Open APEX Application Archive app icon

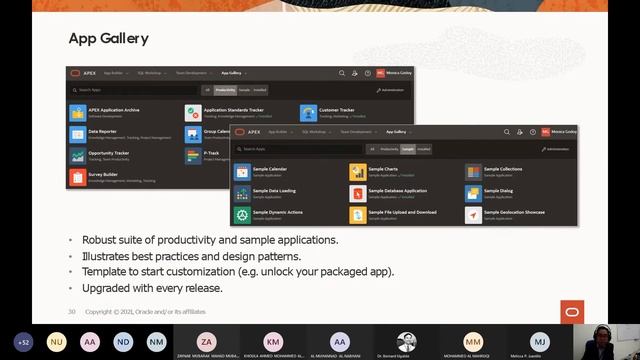[x=78, y=113]
